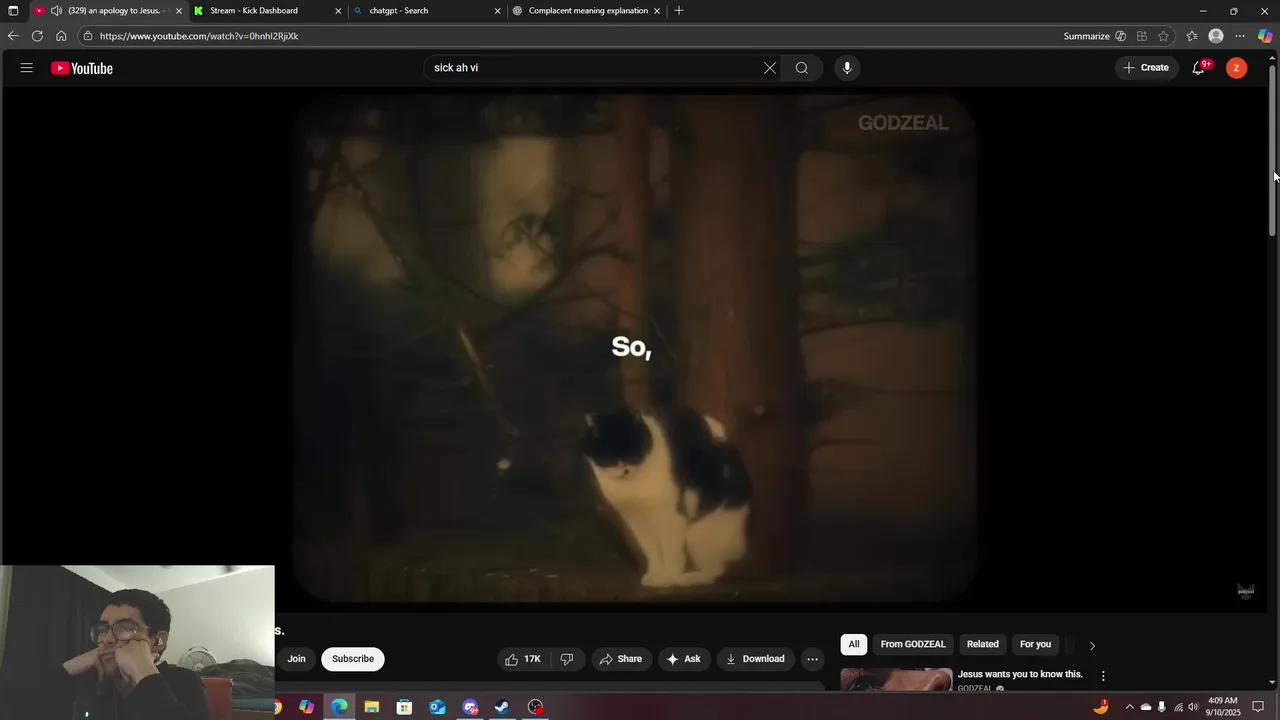Image resolution: width=1280 pixels, height=720 pixels.
Task: Mute the YouTube tab audio icon
Action: point(56,11)
